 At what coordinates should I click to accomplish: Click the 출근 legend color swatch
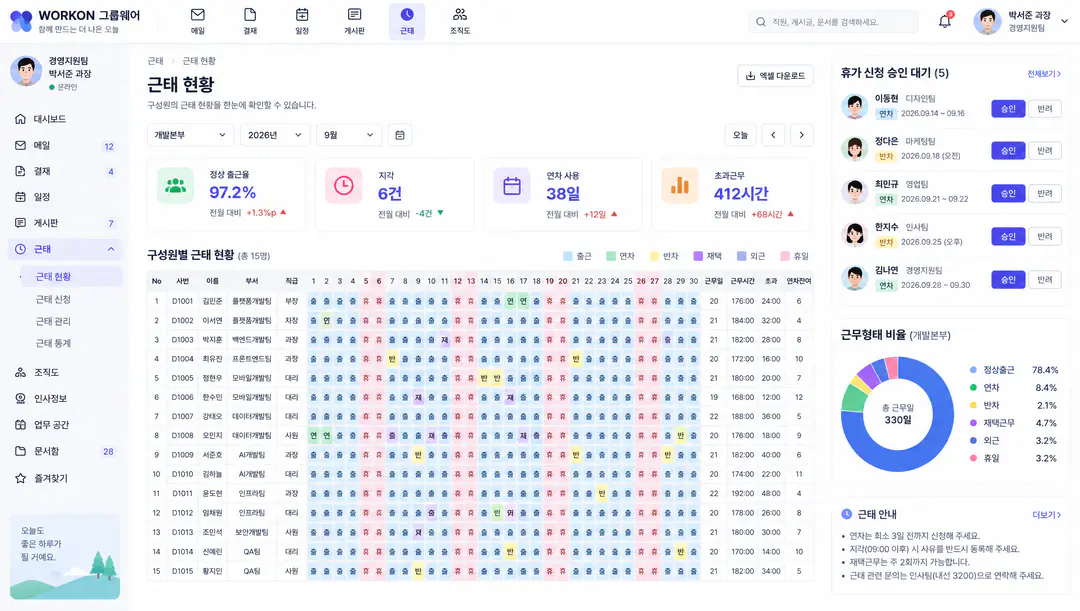[x=568, y=256]
